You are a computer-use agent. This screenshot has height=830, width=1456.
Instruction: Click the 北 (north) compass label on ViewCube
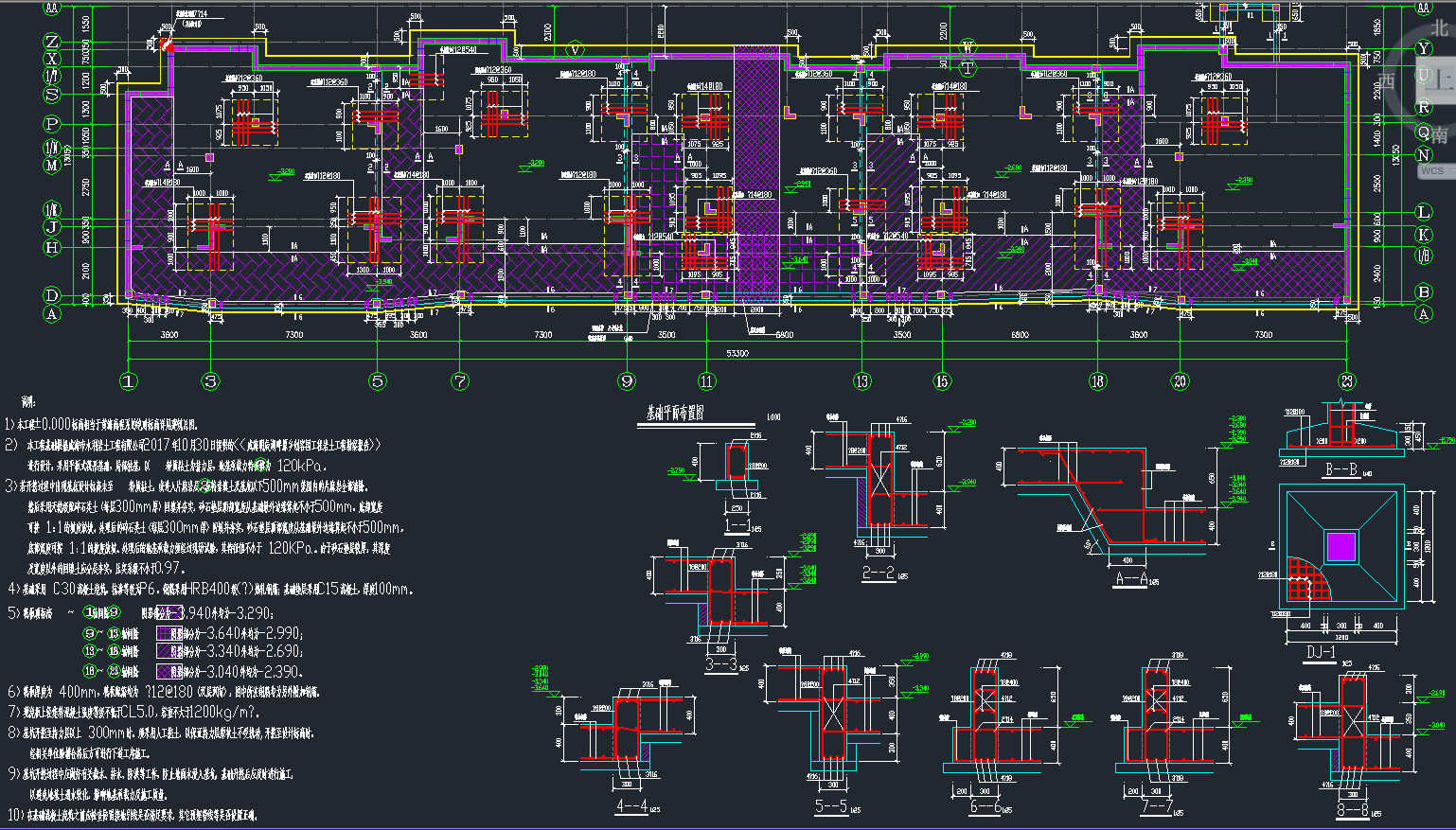[1439, 28]
